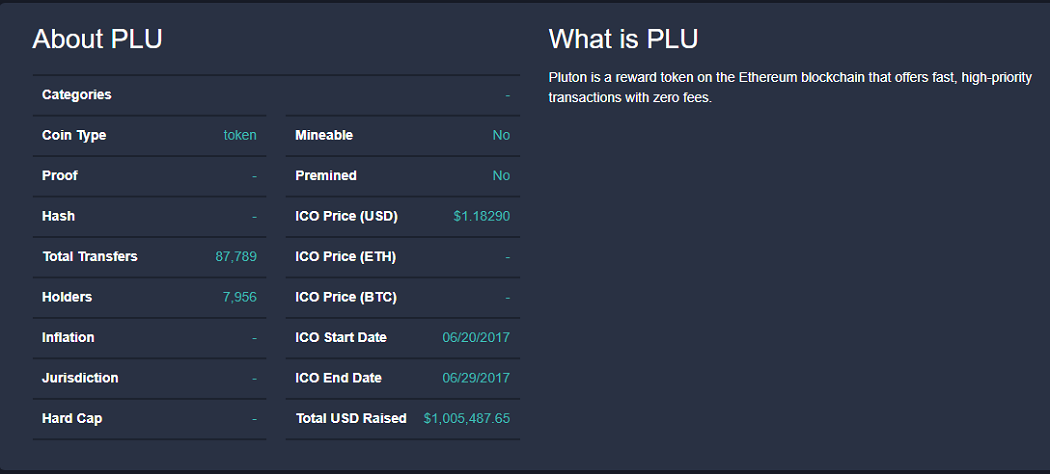Viewport: 1050px width, 474px height.
Task: Click the Pluton description paragraph text
Action: tap(790, 88)
